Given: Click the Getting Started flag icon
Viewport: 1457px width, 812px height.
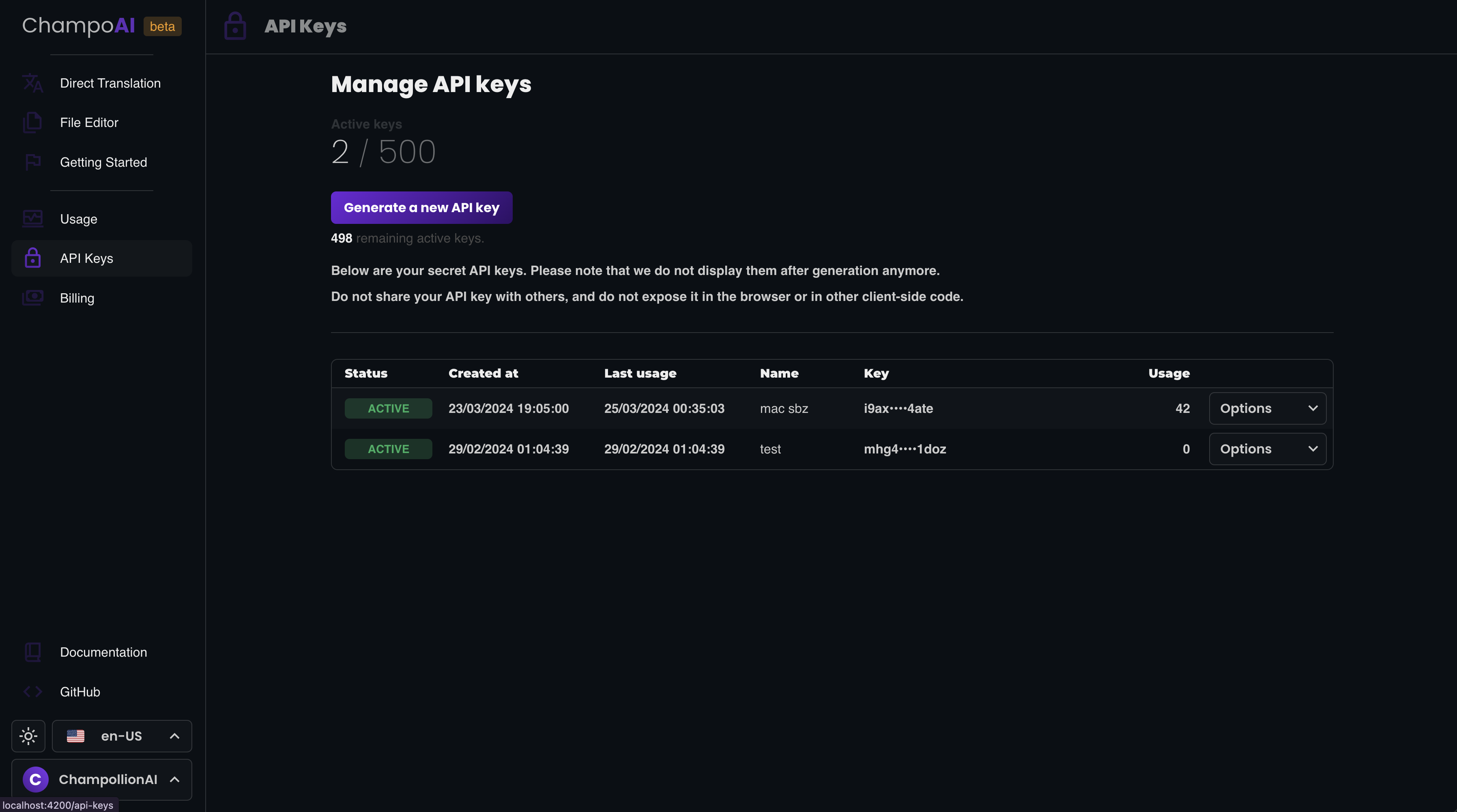Looking at the screenshot, I should pyautogui.click(x=33, y=162).
